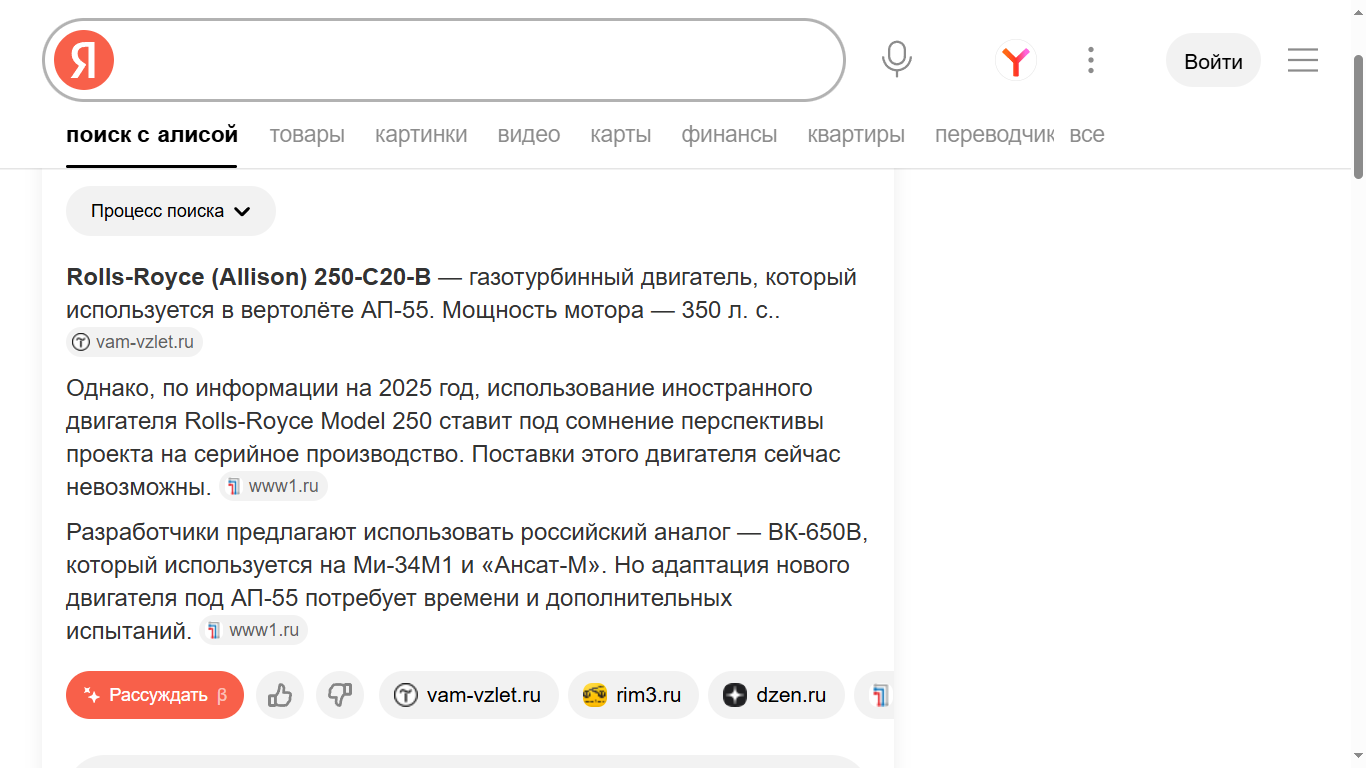Click the bold text Rolls-Royce (Allison) 250-C20-B
This screenshot has width=1366, height=768.
249,277
